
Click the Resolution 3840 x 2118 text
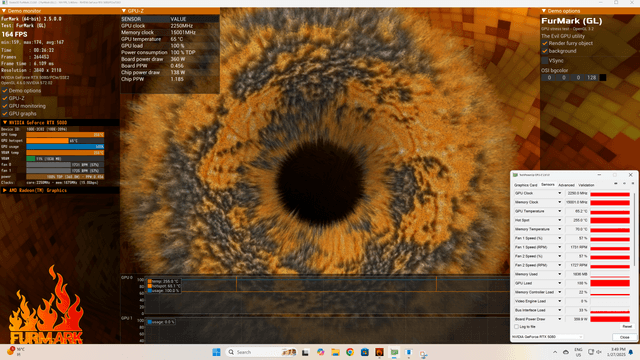point(31,70)
